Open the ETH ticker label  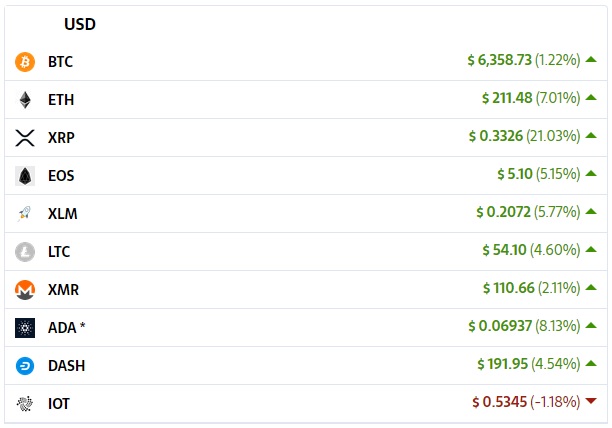tap(61, 100)
